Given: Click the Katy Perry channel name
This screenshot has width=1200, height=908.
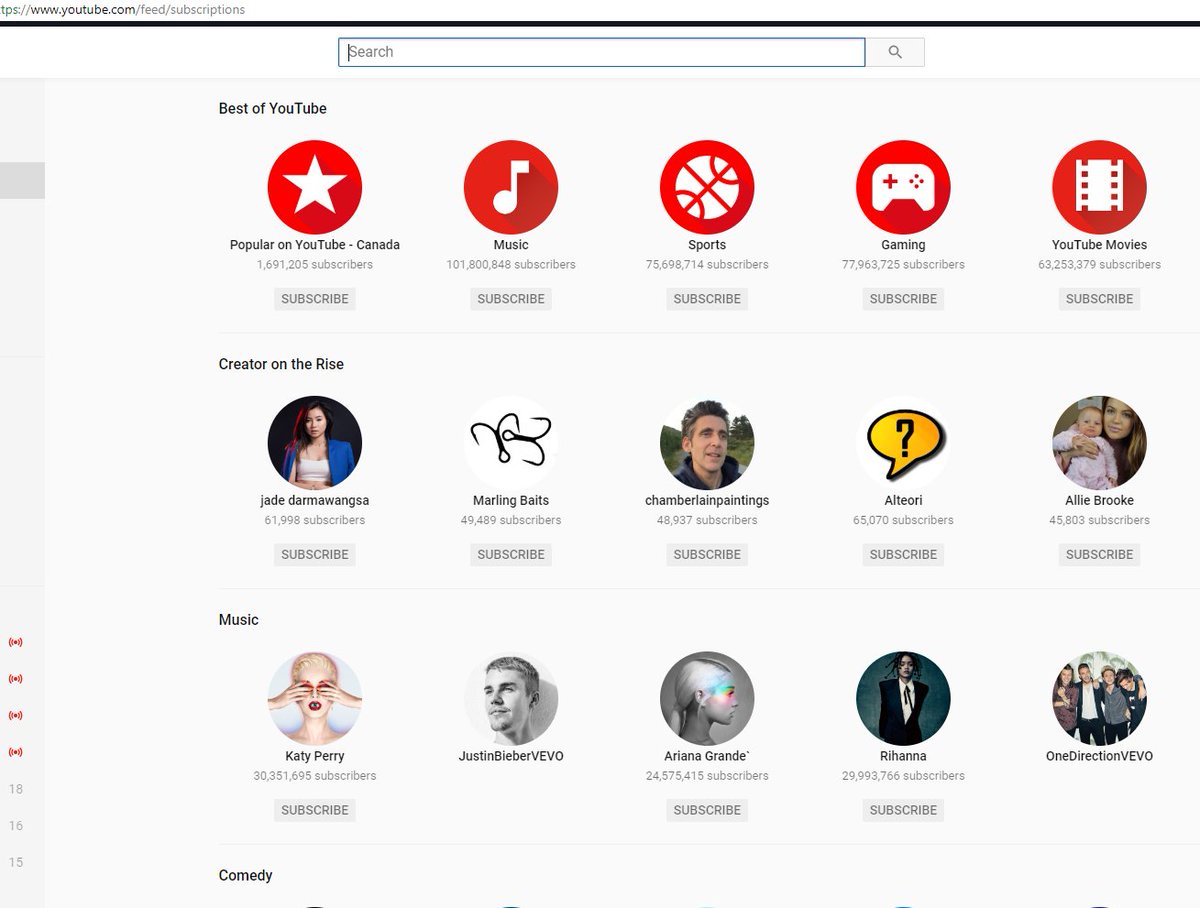Looking at the screenshot, I should pos(315,757).
